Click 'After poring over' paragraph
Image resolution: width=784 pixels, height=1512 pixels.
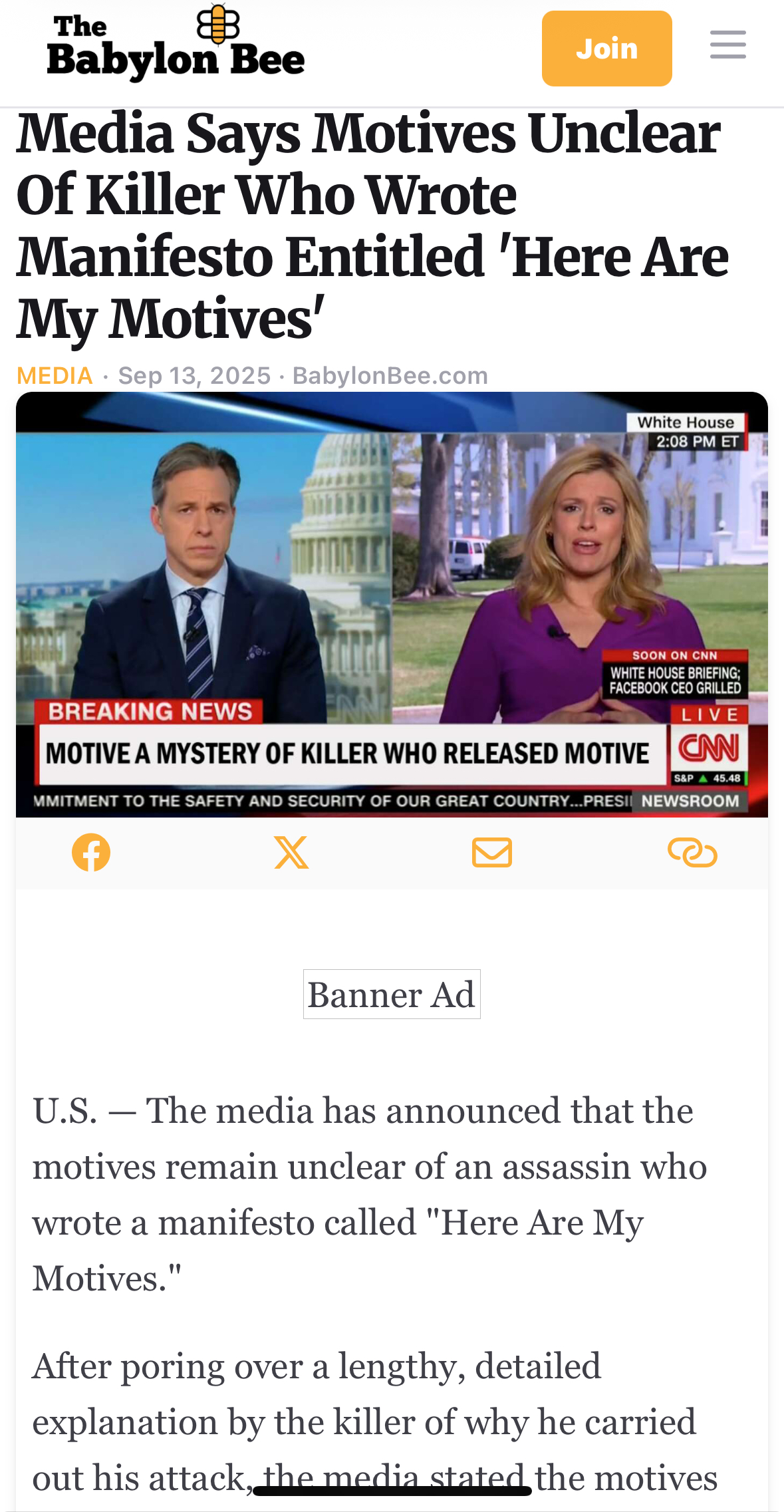click(x=375, y=1422)
